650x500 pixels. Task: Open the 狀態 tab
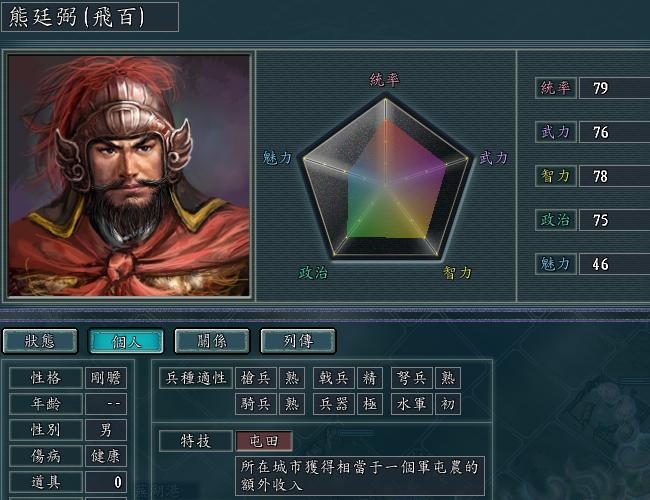coord(40,341)
